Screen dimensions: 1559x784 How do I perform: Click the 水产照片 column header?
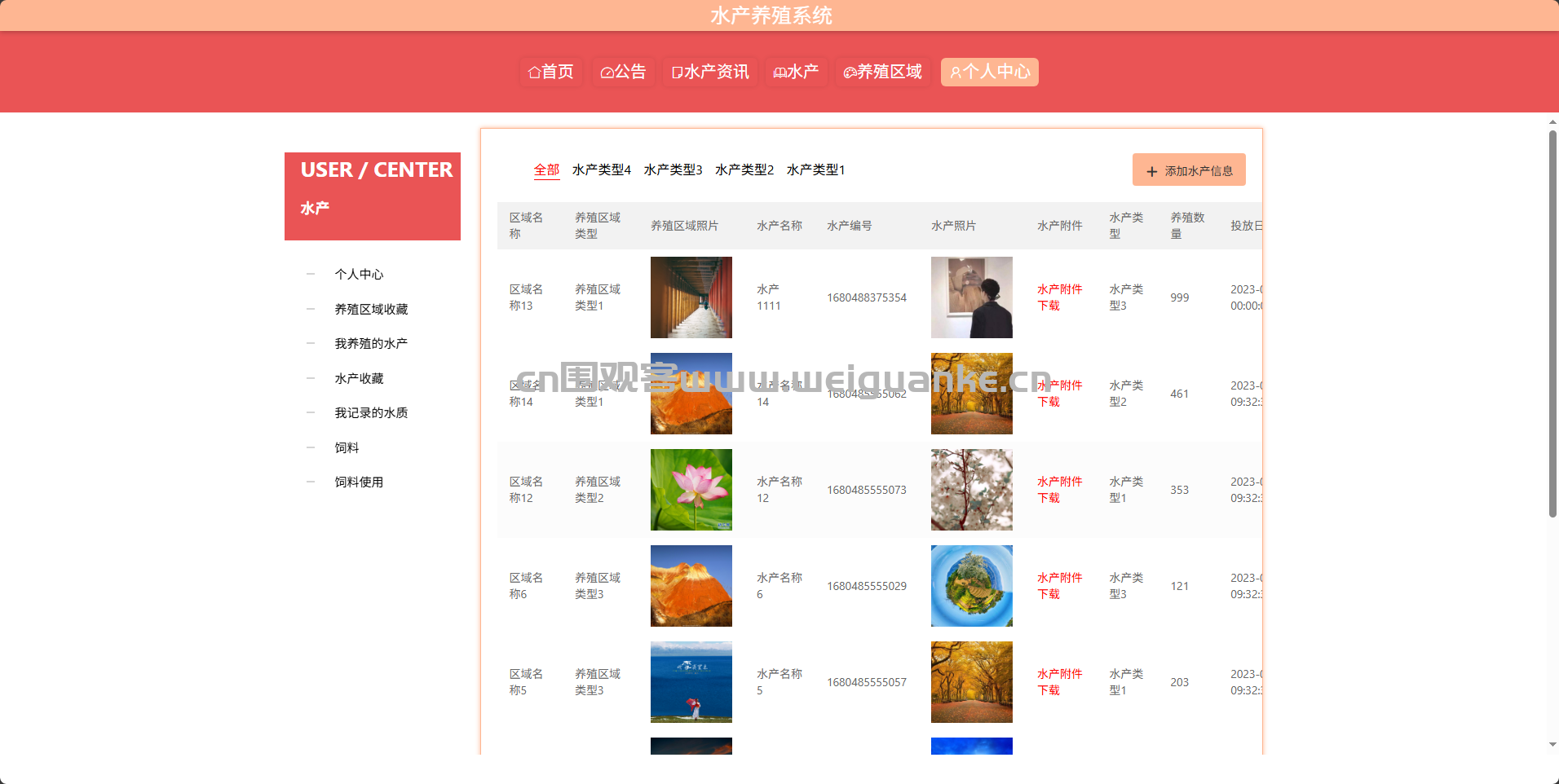click(x=953, y=226)
